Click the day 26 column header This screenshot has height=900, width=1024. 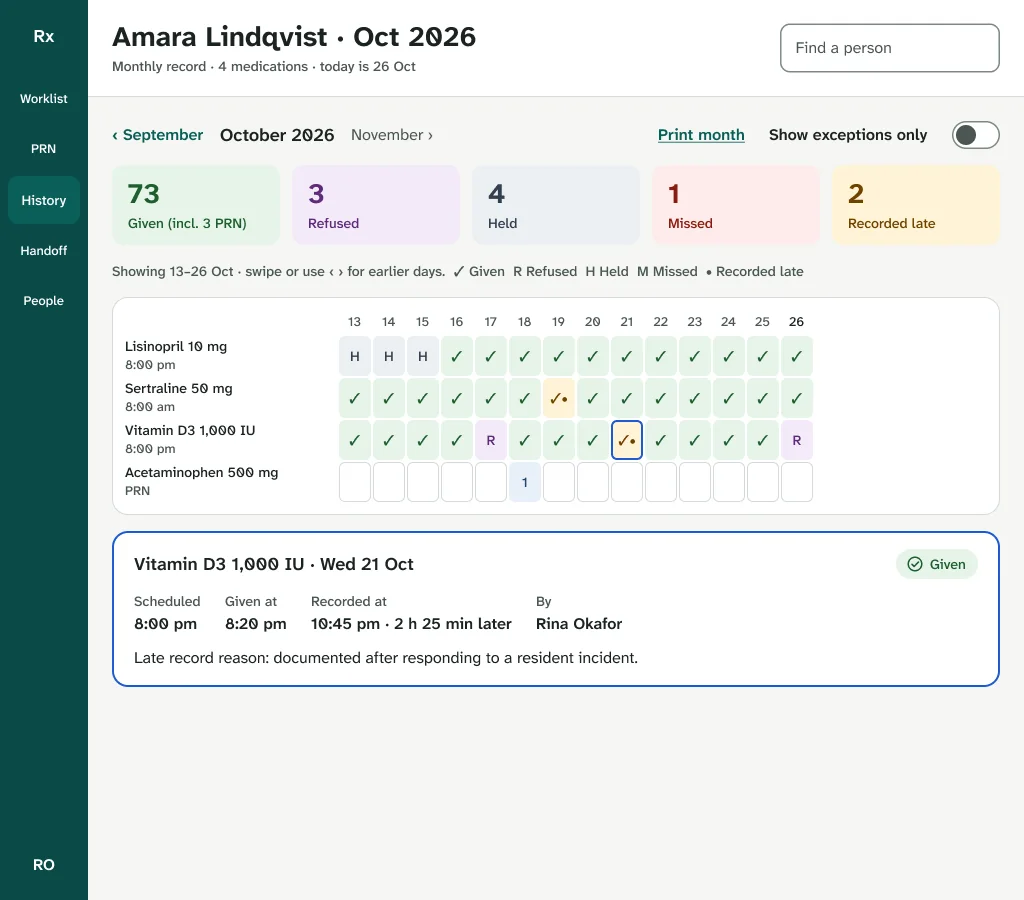pos(797,322)
